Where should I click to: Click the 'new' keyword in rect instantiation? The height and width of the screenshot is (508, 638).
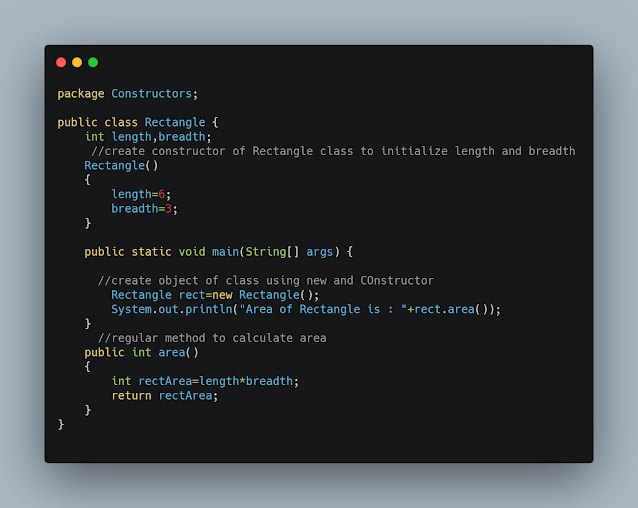tap(222, 295)
